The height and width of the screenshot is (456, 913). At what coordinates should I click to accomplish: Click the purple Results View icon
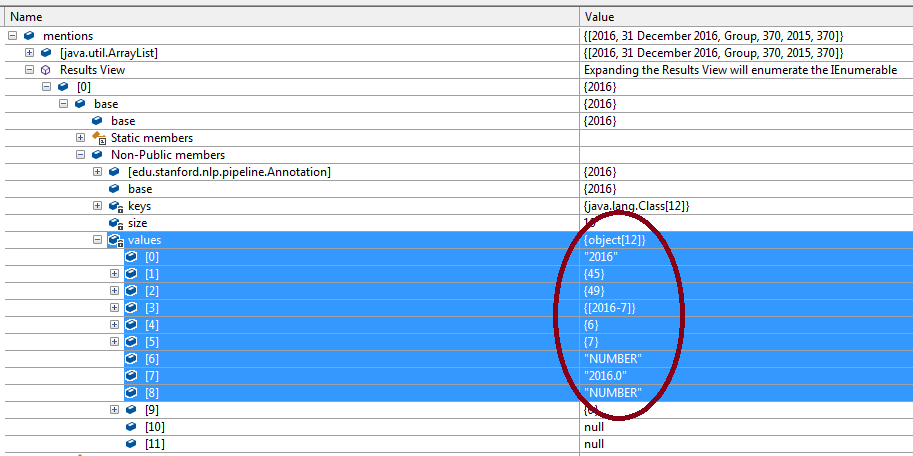coord(46,70)
